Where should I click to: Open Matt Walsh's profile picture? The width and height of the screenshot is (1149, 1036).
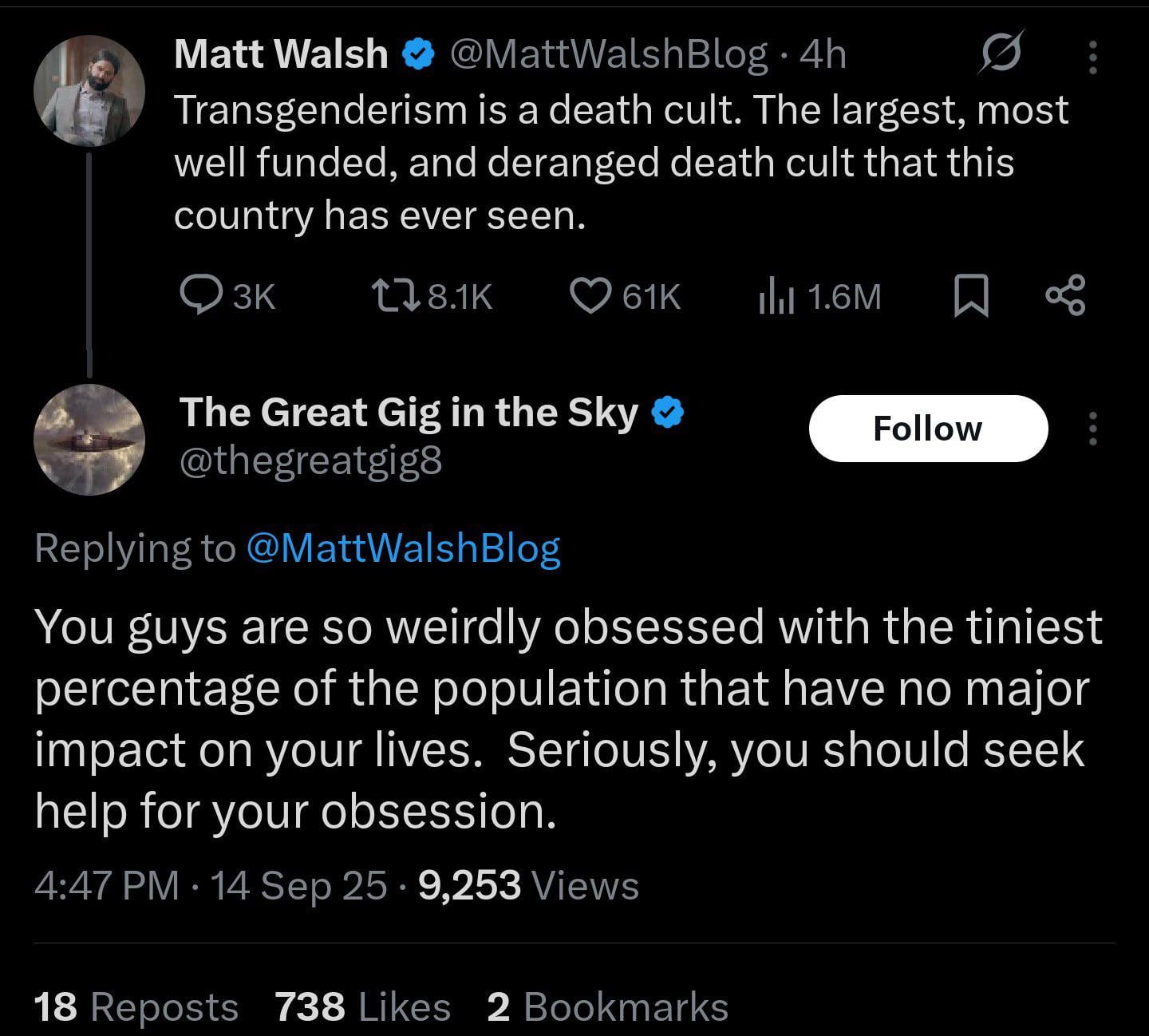pos(89,91)
